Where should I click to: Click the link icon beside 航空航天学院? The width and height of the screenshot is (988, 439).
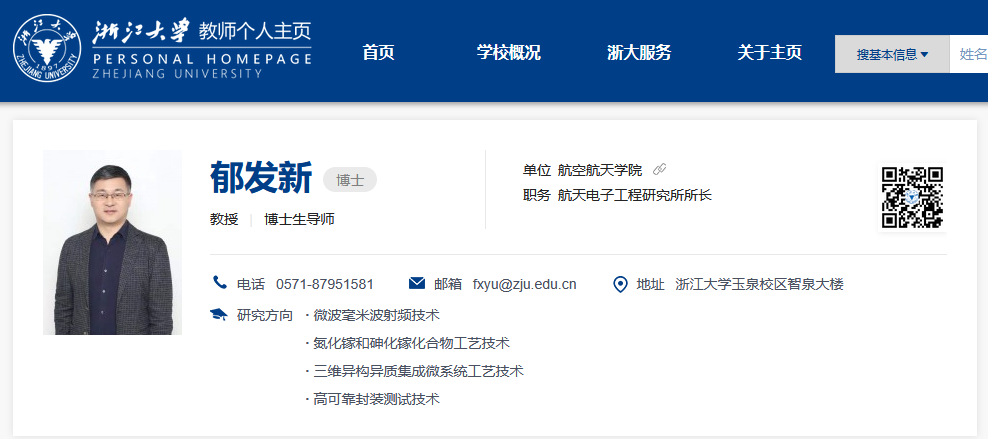click(660, 169)
